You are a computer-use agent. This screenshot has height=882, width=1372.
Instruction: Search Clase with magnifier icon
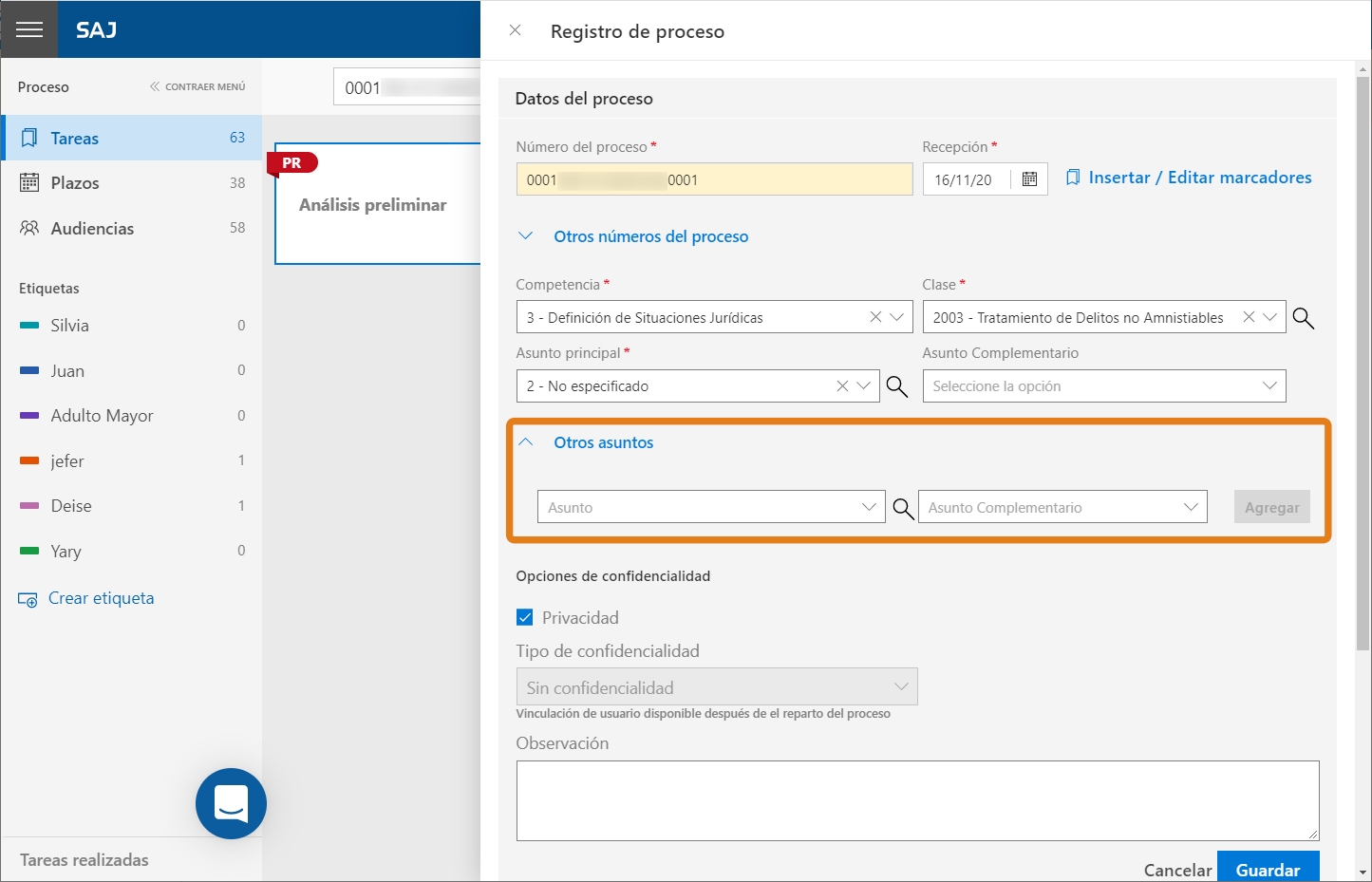[x=1304, y=318]
